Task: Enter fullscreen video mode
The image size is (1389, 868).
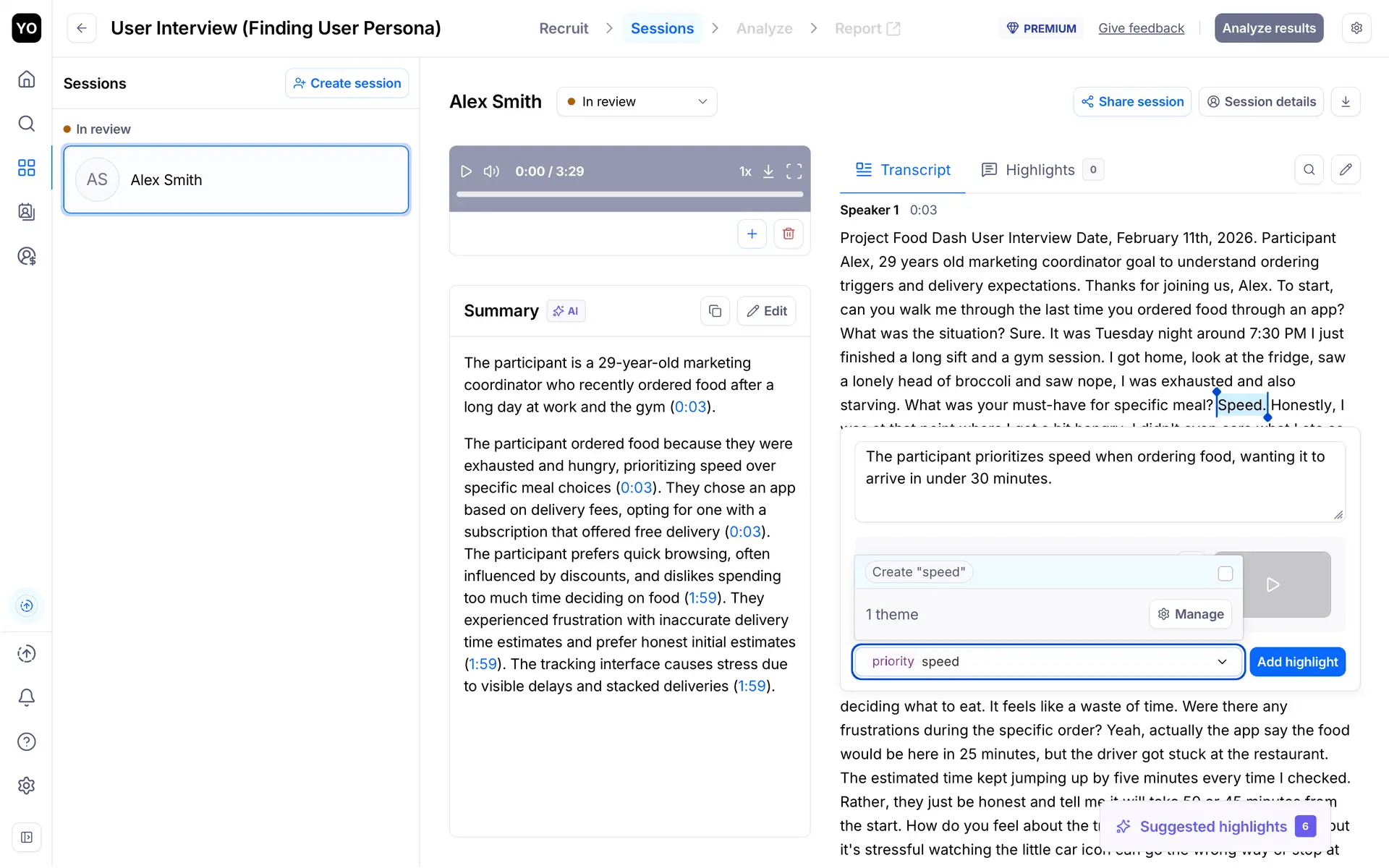Action: [794, 171]
